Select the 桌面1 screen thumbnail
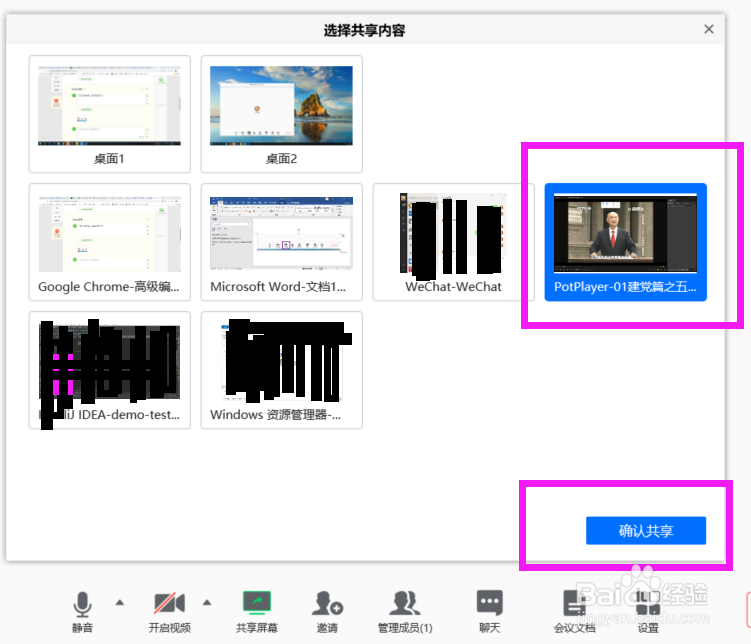The image size is (751, 644). pyautogui.click(x=110, y=114)
